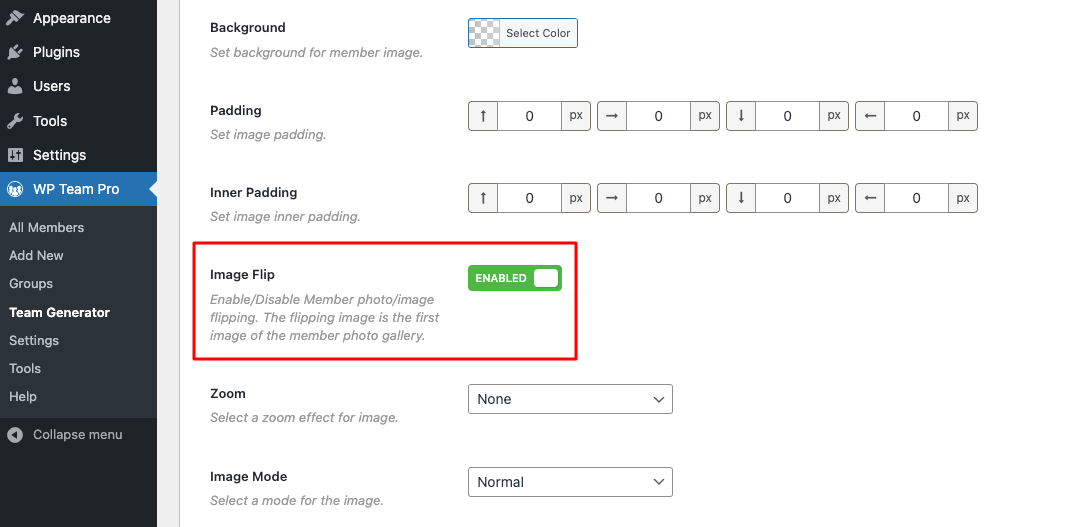Click the Users person icon
The image size is (1080, 527).
(15, 86)
